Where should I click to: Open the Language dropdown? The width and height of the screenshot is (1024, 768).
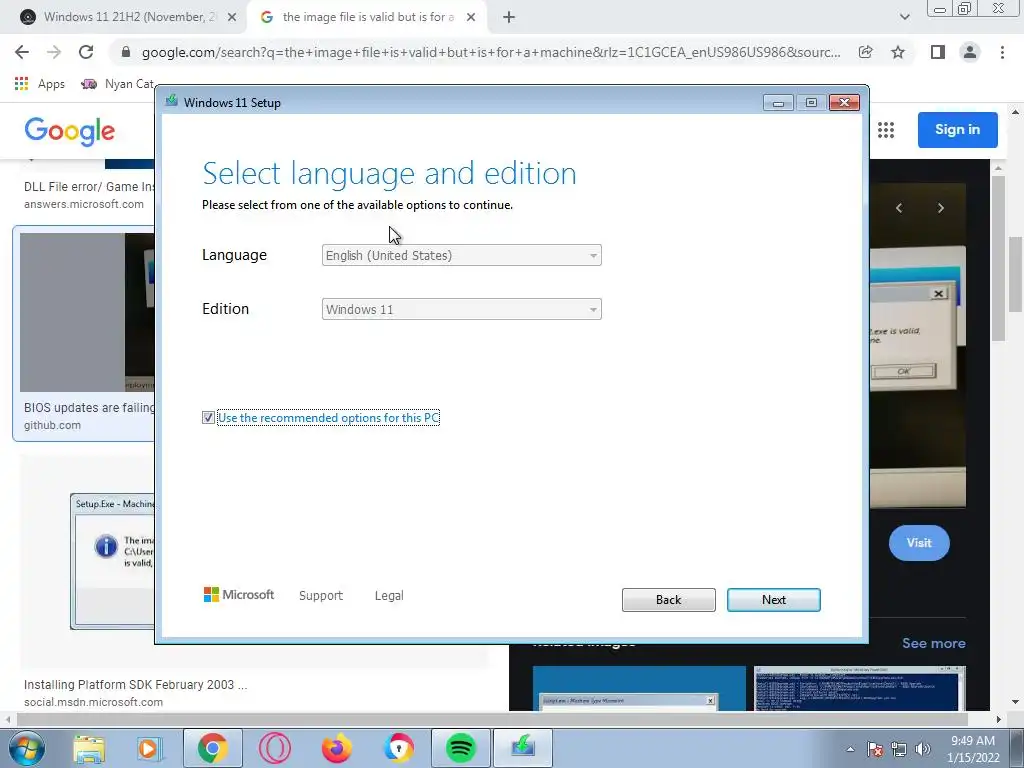tap(462, 255)
